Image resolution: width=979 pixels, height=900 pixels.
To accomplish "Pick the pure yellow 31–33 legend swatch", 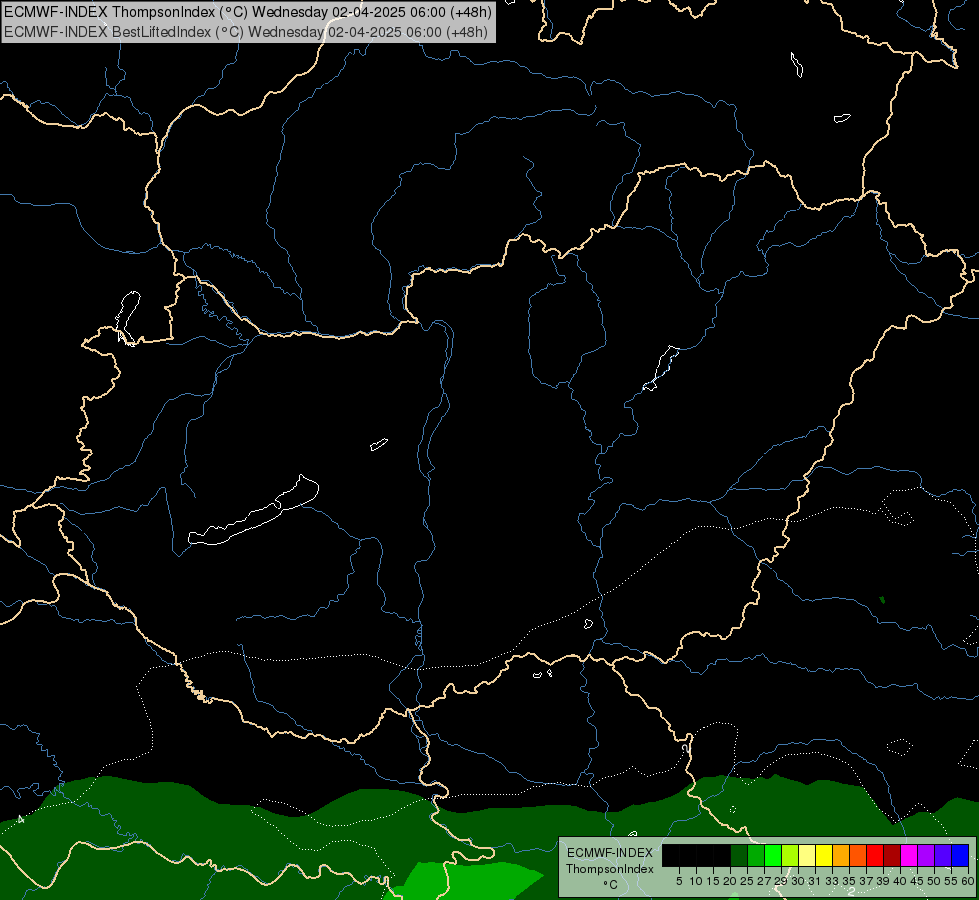I will [x=824, y=856].
